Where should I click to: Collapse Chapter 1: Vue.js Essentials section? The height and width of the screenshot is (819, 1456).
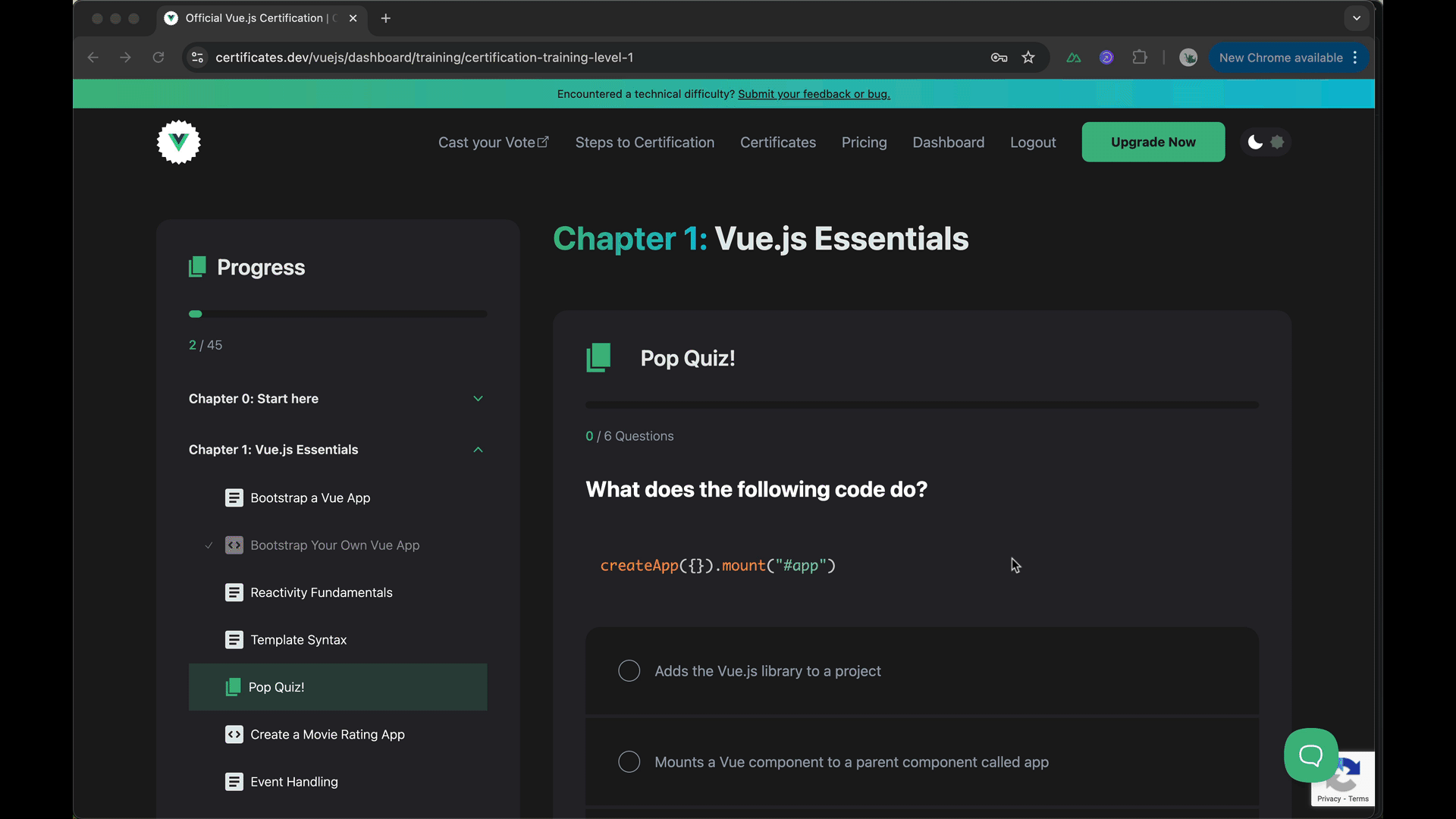[x=337, y=450]
